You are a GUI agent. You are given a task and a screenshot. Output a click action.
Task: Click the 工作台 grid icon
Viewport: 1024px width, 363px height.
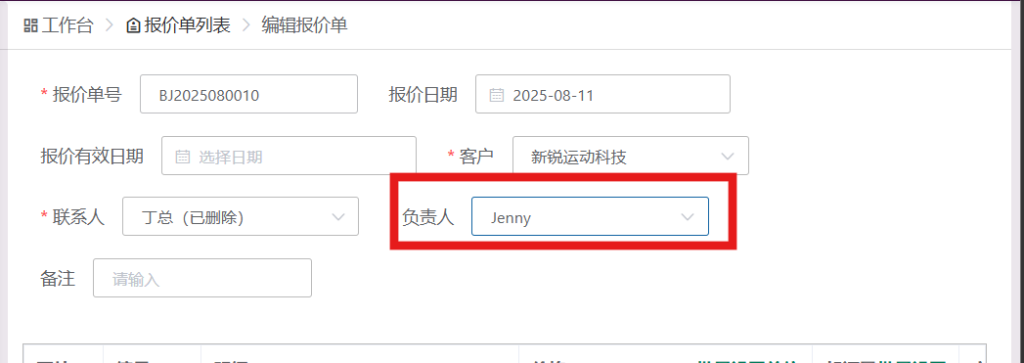tap(30, 26)
